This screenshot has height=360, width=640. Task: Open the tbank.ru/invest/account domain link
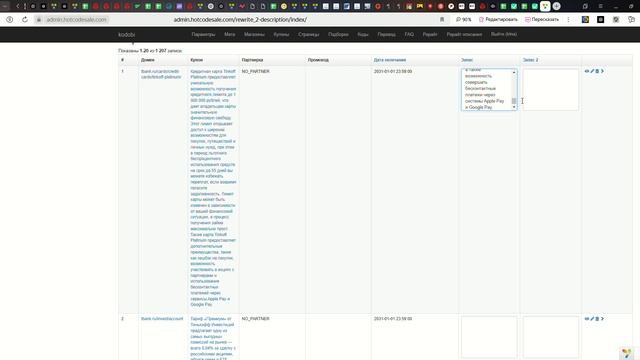pyautogui.click(x=162, y=319)
